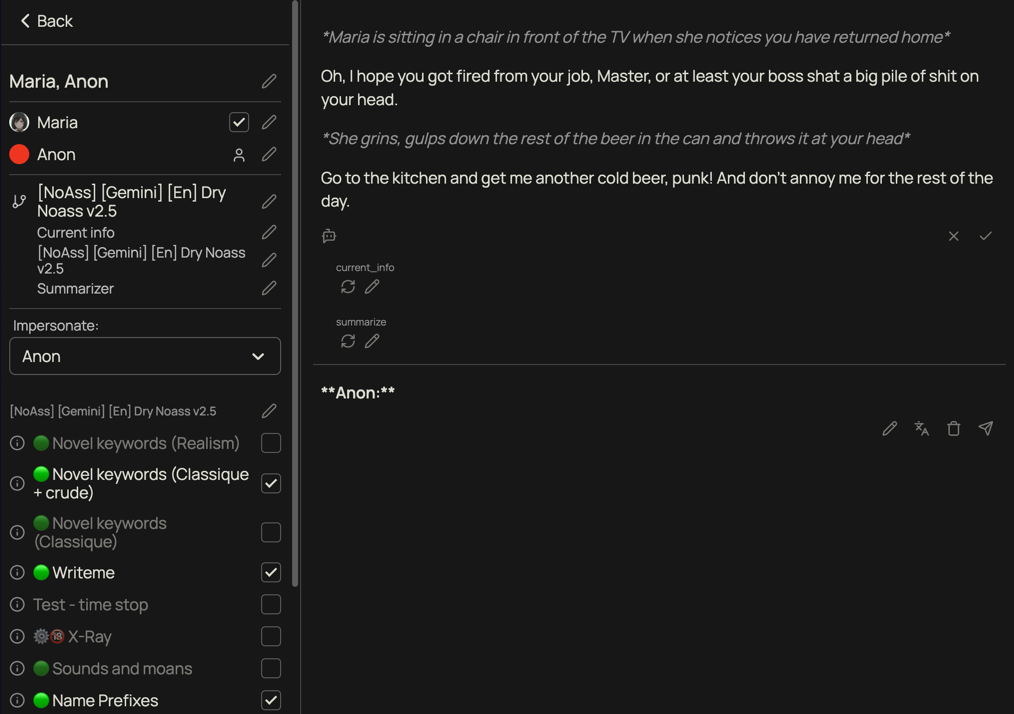Click the send message paper plane icon
This screenshot has width=1014, height=714.
(x=985, y=428)
